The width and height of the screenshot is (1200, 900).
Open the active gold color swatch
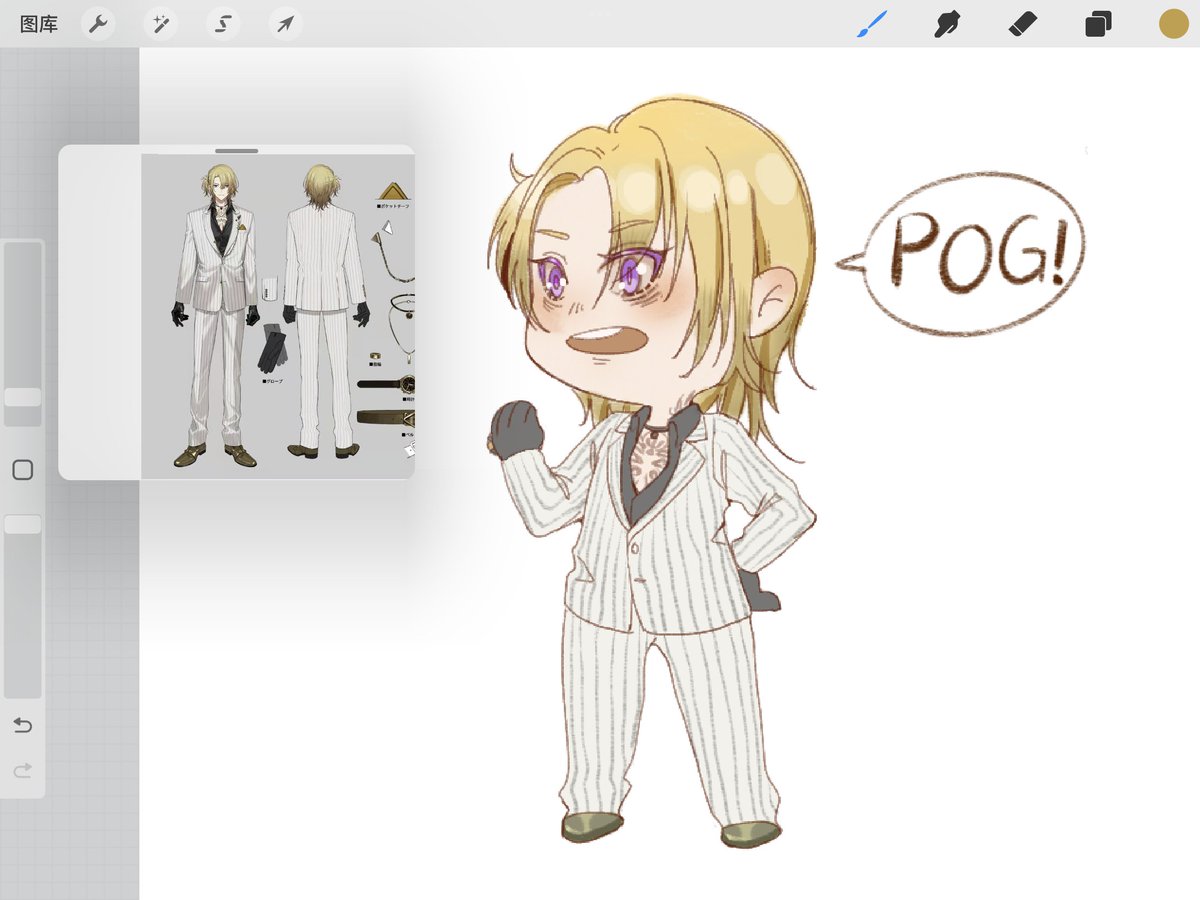[1173, 24]
